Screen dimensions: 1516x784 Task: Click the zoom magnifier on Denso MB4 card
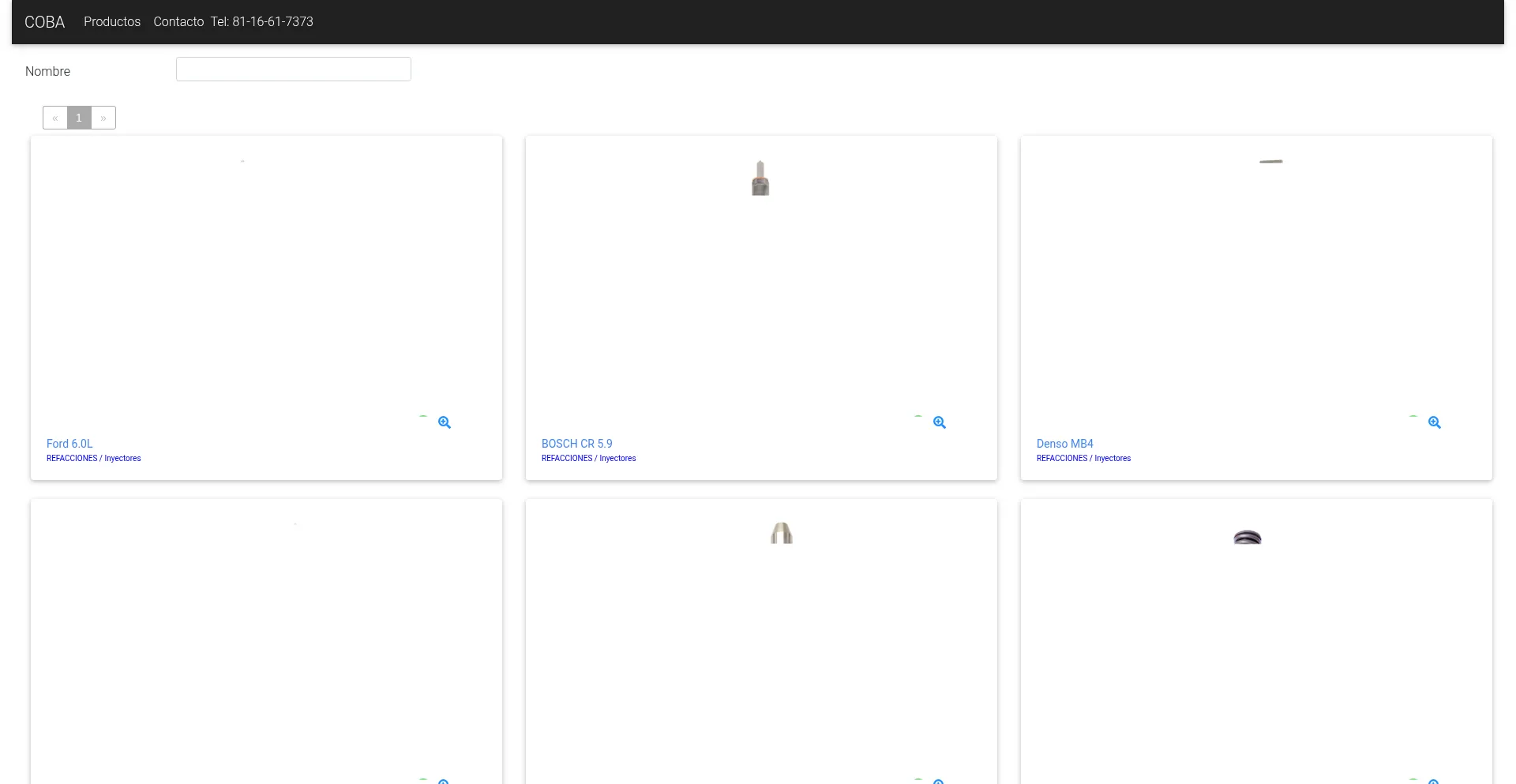1435,422
